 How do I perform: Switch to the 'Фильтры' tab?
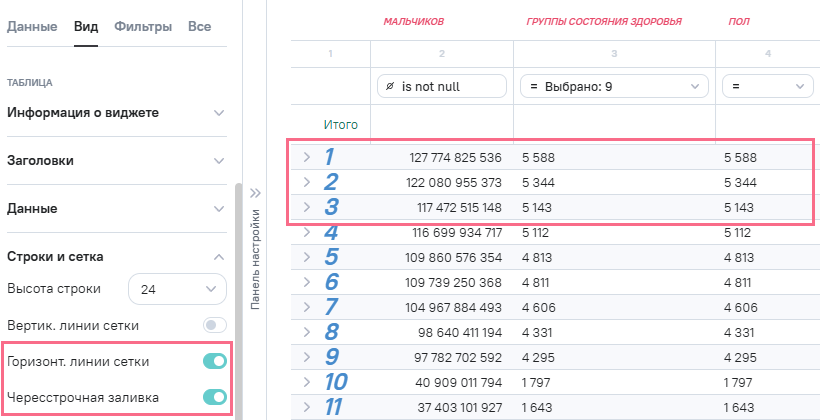142,26
